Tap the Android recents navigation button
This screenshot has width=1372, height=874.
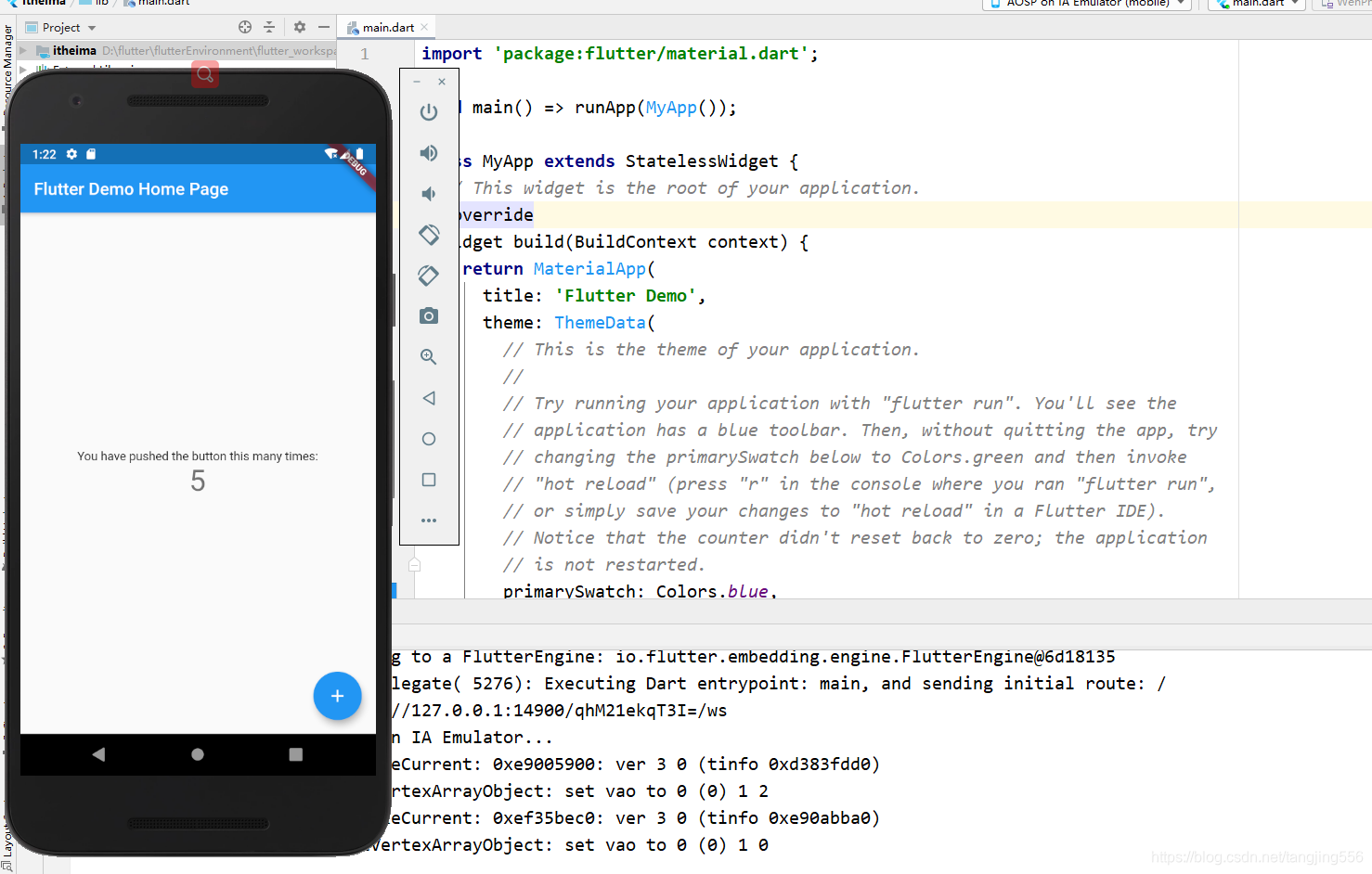pyautogui.click(x=296, y=754)
